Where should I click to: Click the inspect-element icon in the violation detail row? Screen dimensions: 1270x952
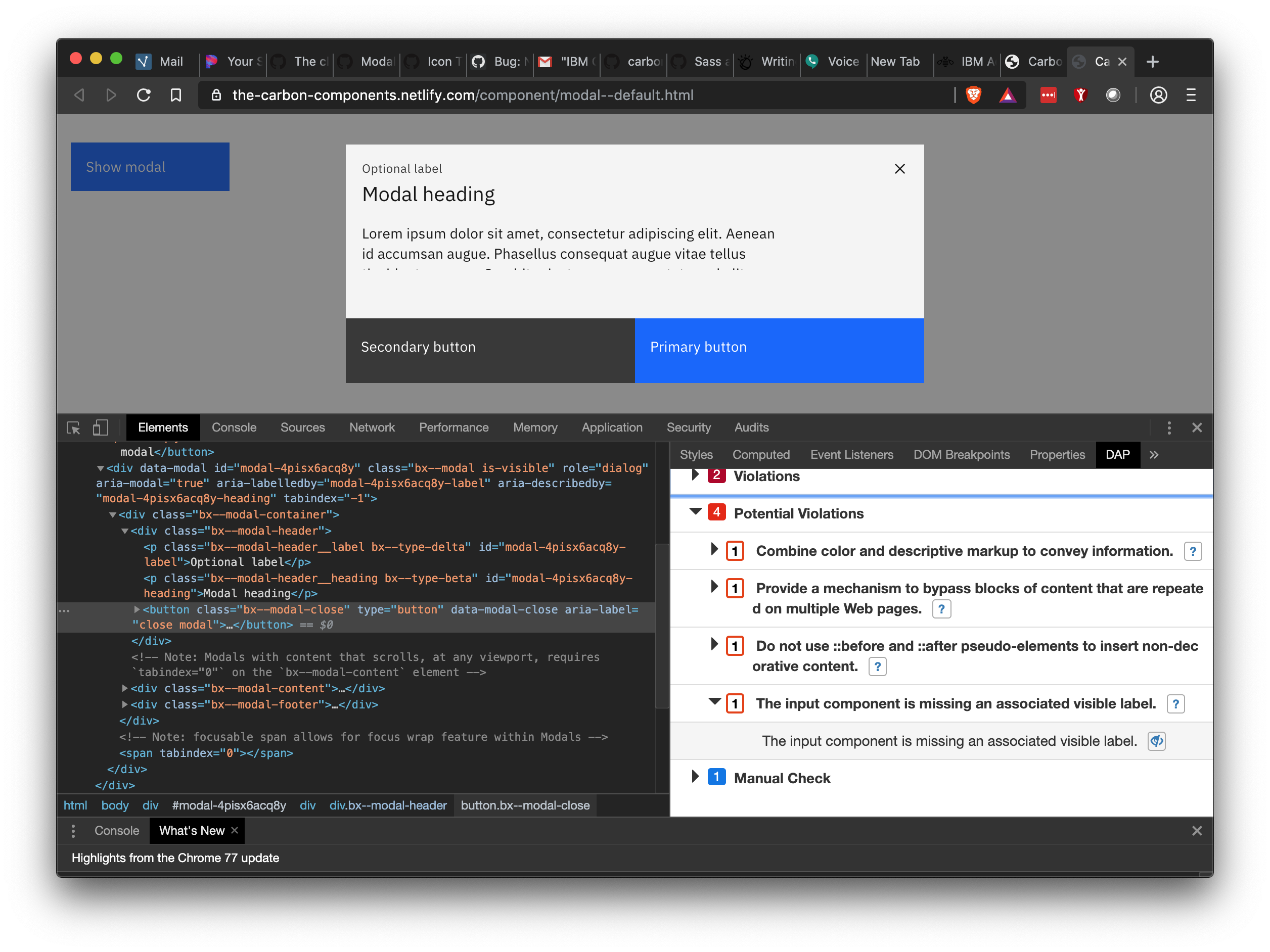(1156, 741)
